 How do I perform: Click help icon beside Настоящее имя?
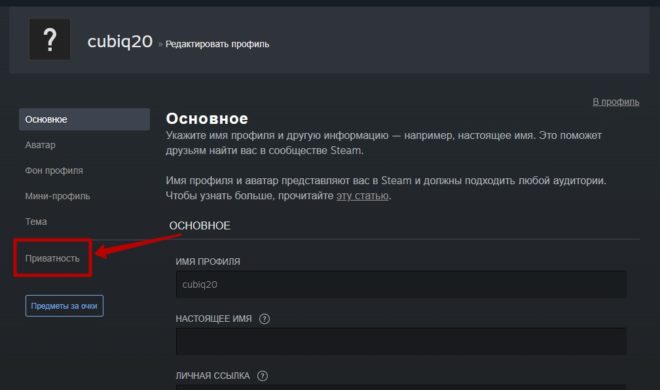[x=264, y=319]
